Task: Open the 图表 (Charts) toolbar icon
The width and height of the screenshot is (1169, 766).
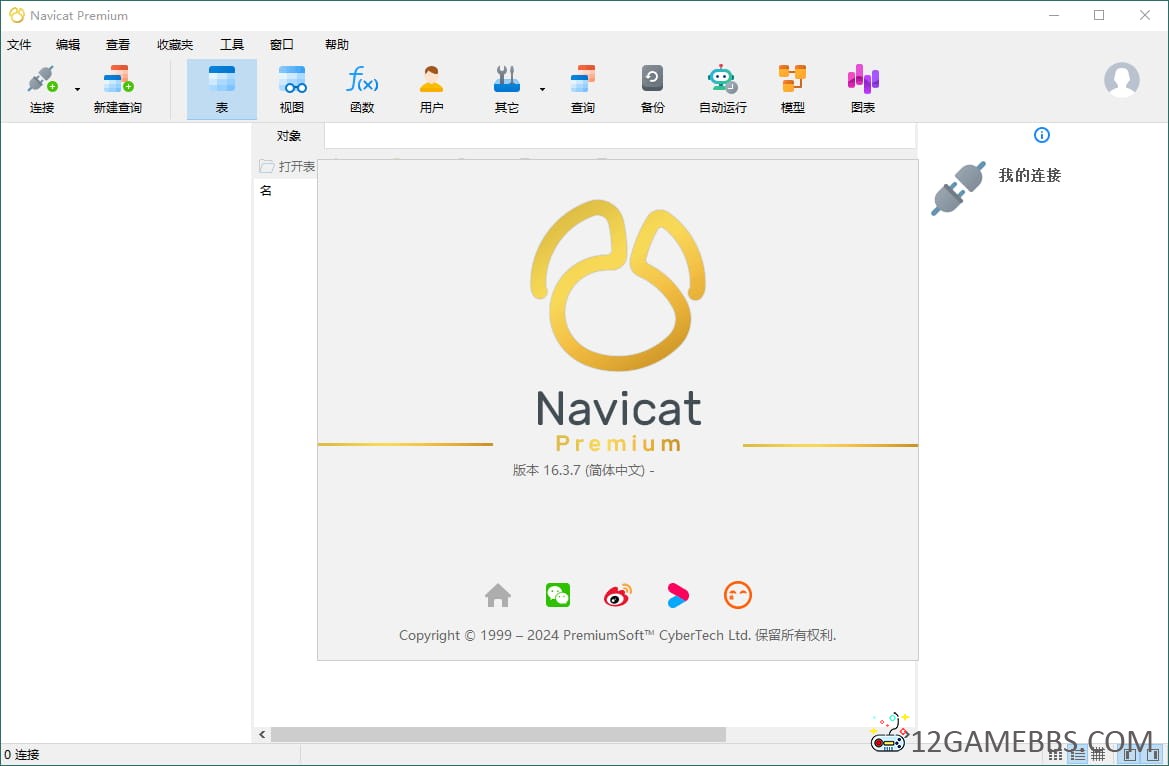Action: (863, 90)
